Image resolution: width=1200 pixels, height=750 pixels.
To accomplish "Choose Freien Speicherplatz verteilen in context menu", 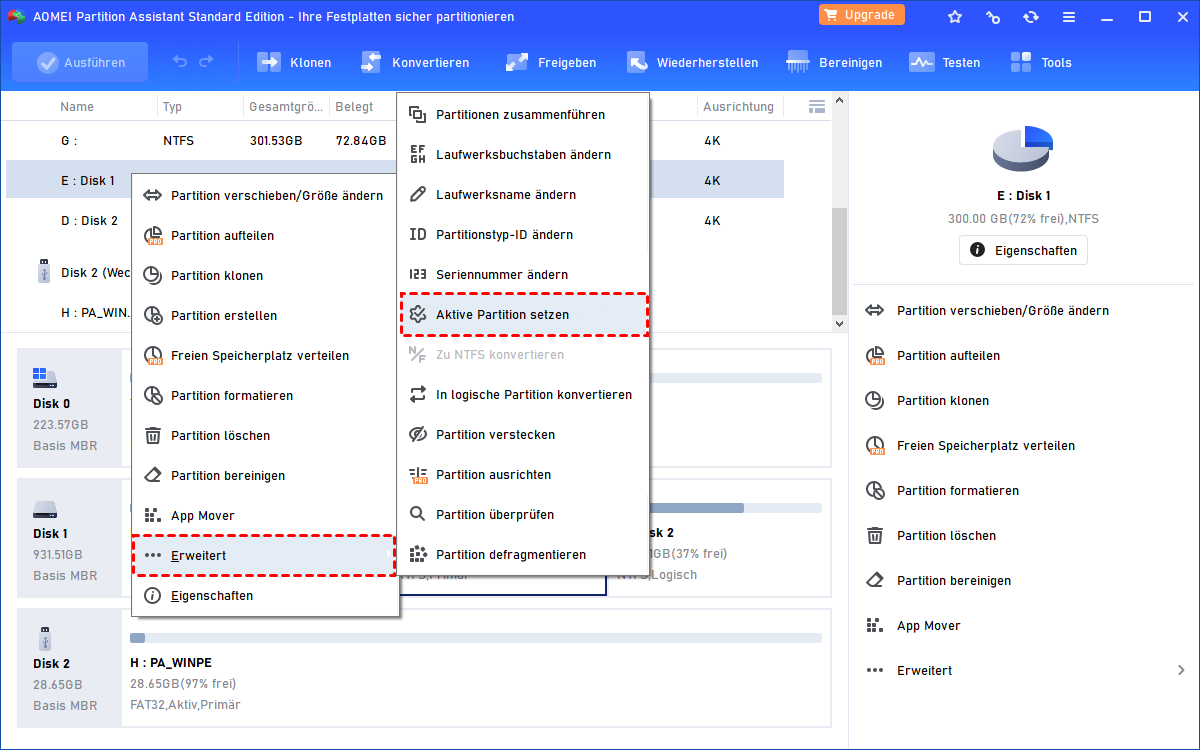I will tap(265, 356).
